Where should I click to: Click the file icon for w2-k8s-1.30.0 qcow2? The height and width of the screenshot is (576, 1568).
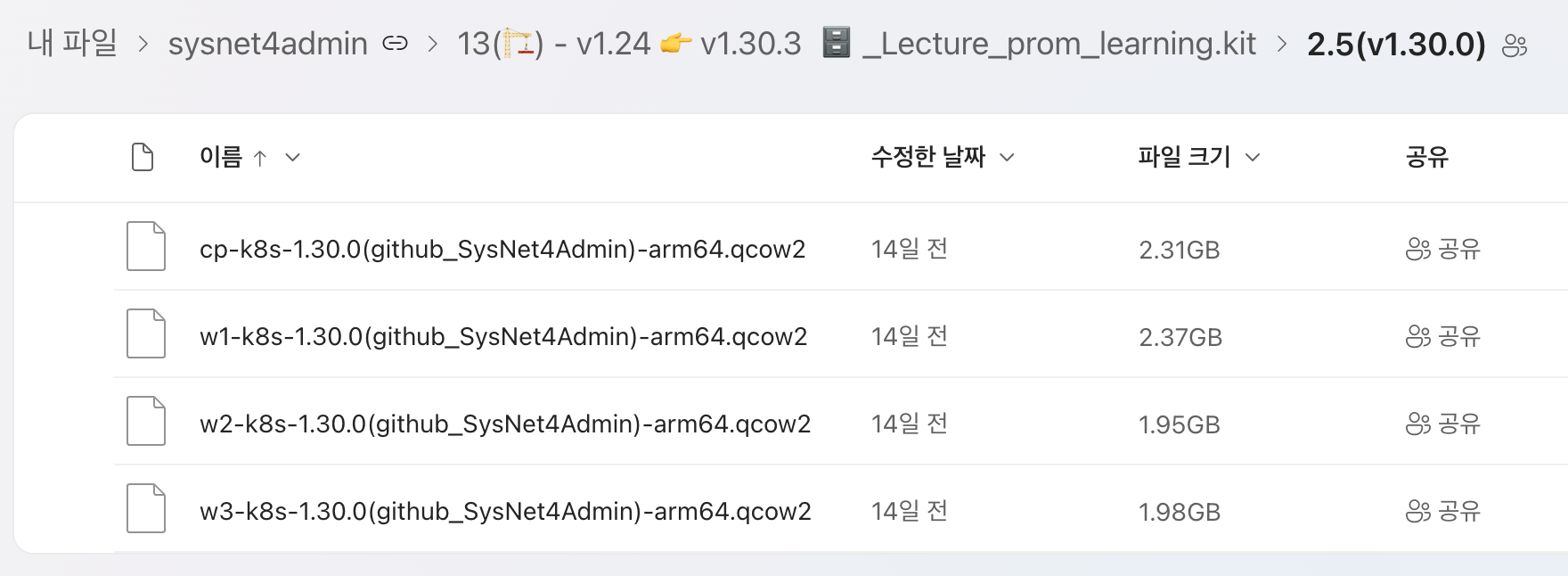[146, 421]
